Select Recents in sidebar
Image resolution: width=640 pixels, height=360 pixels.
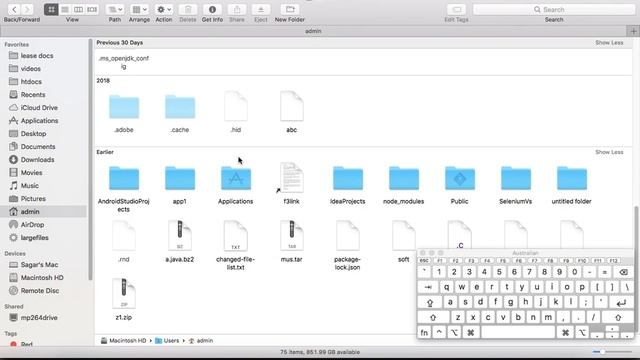(33, 95)
